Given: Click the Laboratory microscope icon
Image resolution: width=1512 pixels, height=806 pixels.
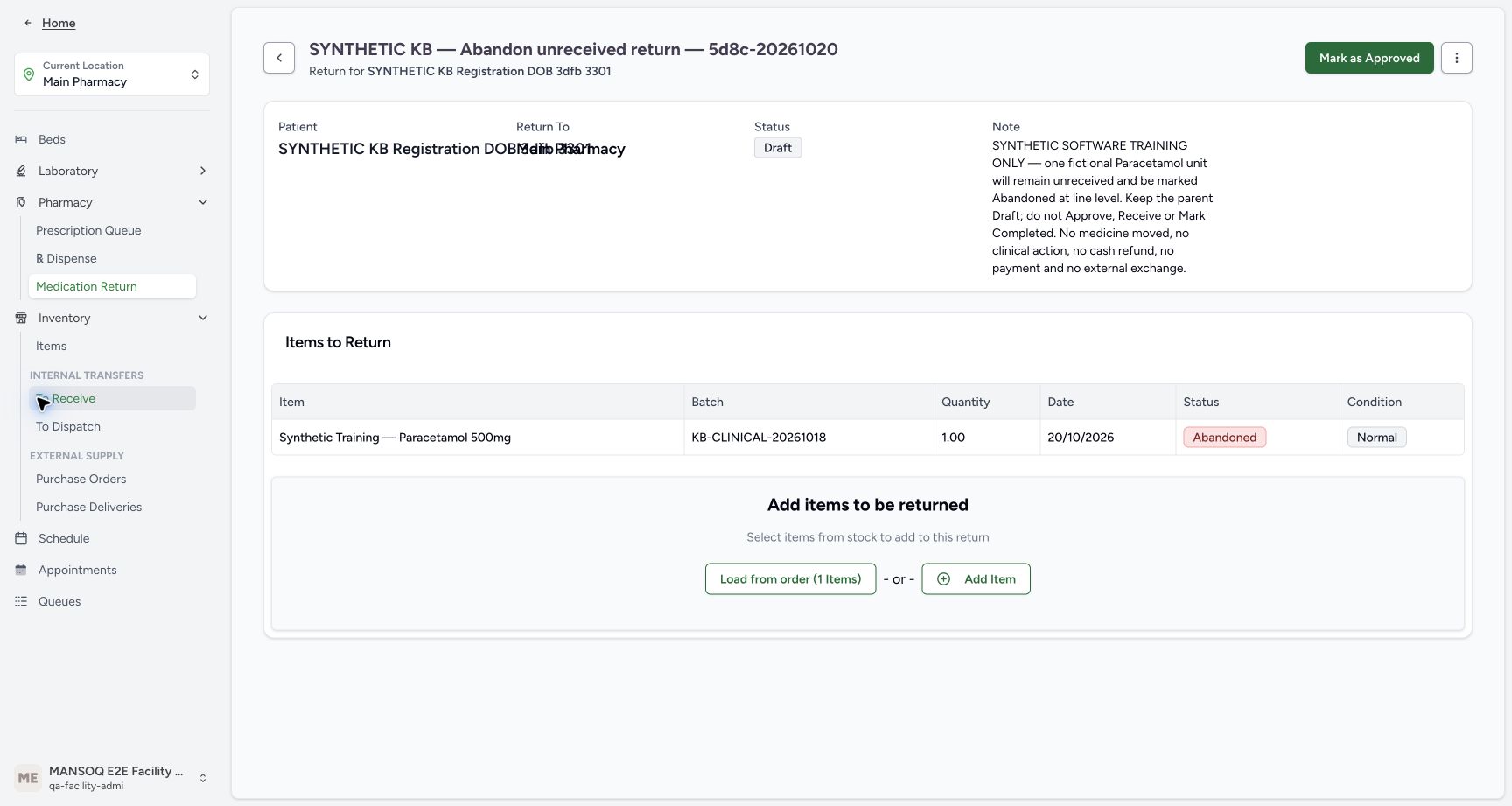Looking at the screenshot, I should pyautogui.click(x=21, y=171).
